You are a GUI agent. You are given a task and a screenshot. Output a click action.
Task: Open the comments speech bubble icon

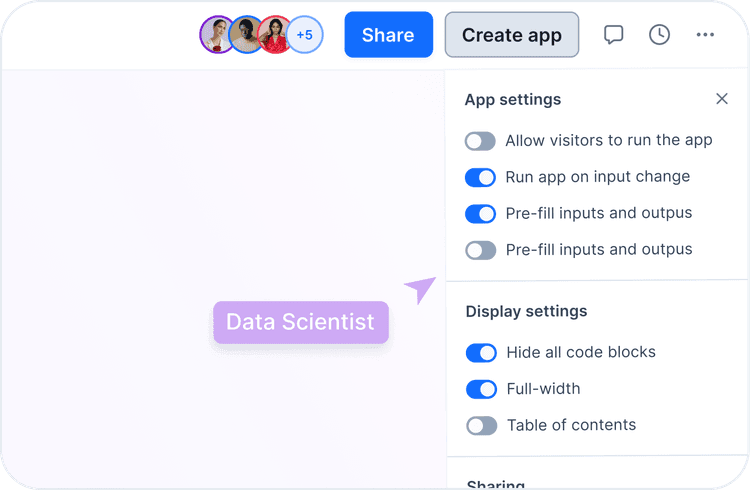click(x=614, y=35)
